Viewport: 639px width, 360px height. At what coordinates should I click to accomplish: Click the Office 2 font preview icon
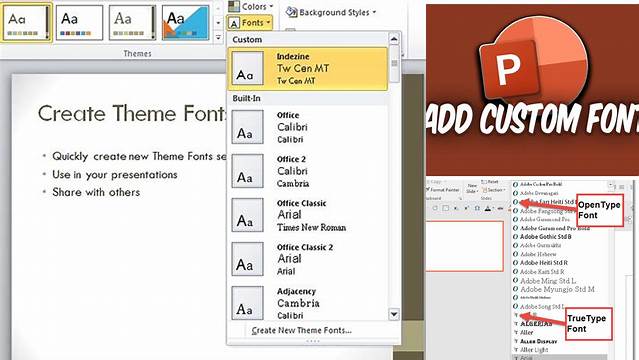[x=248, y=171]
